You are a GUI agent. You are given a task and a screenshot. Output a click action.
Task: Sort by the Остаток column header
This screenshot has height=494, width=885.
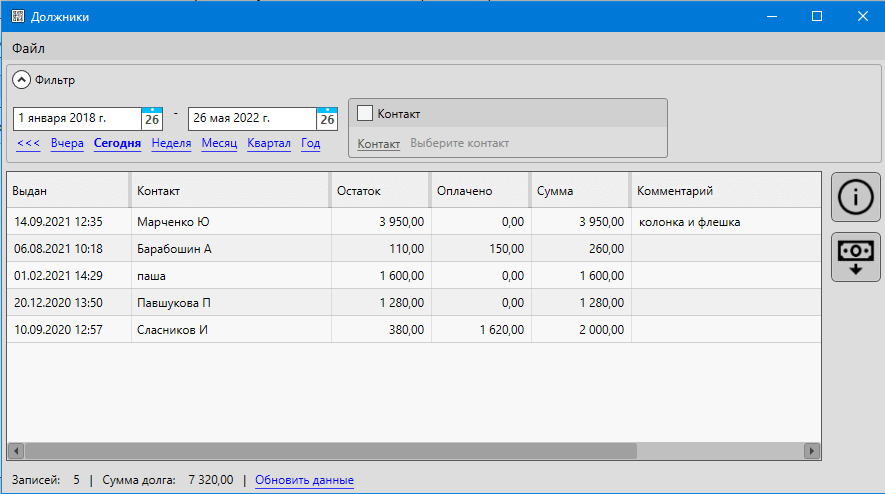(379, 190)
